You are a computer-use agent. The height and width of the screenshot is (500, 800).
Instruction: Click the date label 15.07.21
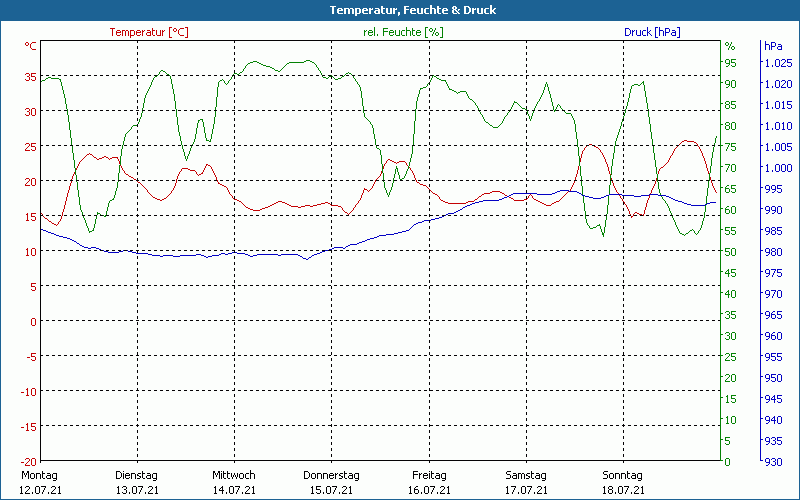point(331,490)
